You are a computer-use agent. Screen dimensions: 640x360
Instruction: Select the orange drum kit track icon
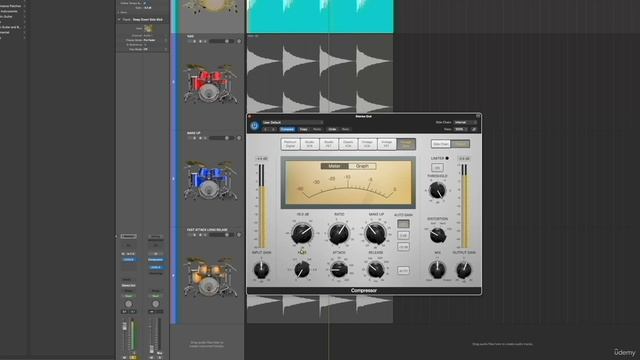tap(210, 277)
